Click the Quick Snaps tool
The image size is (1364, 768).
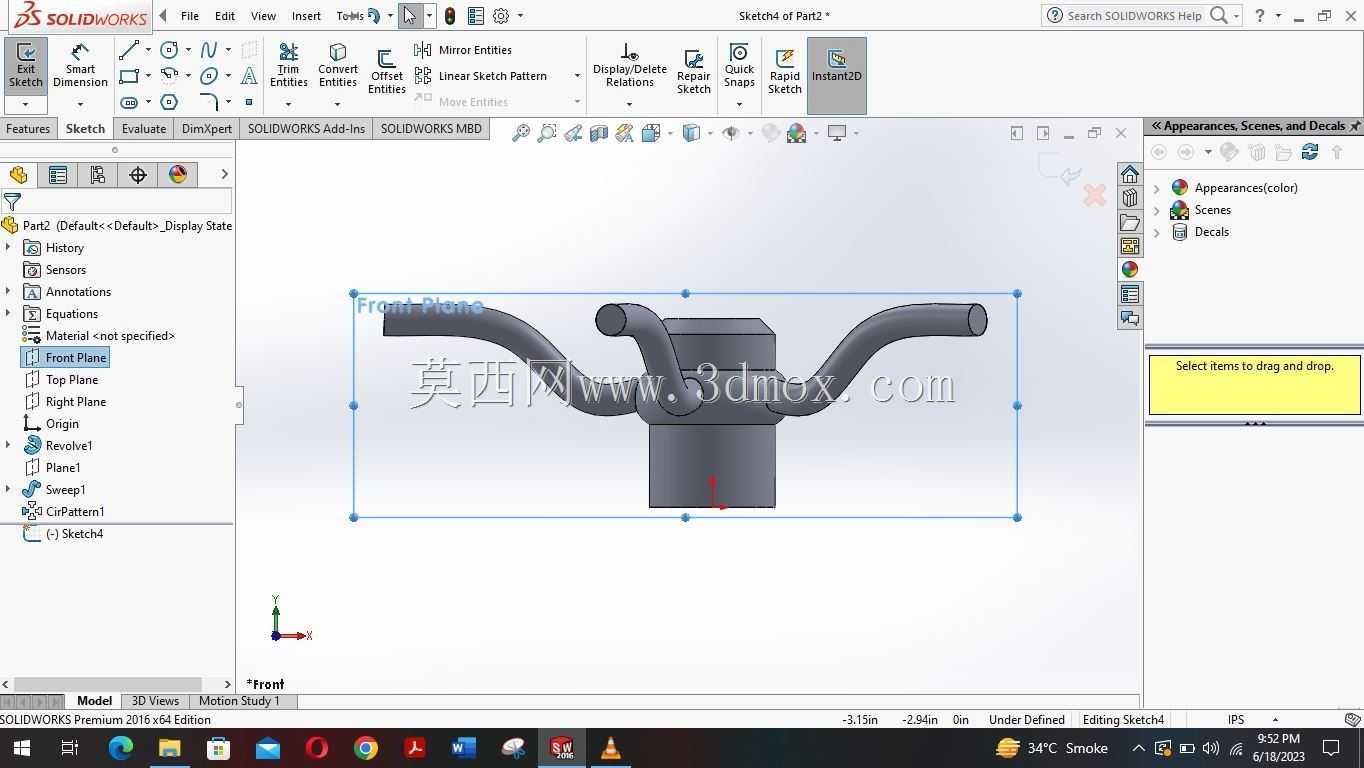click(x=739, y=66)
